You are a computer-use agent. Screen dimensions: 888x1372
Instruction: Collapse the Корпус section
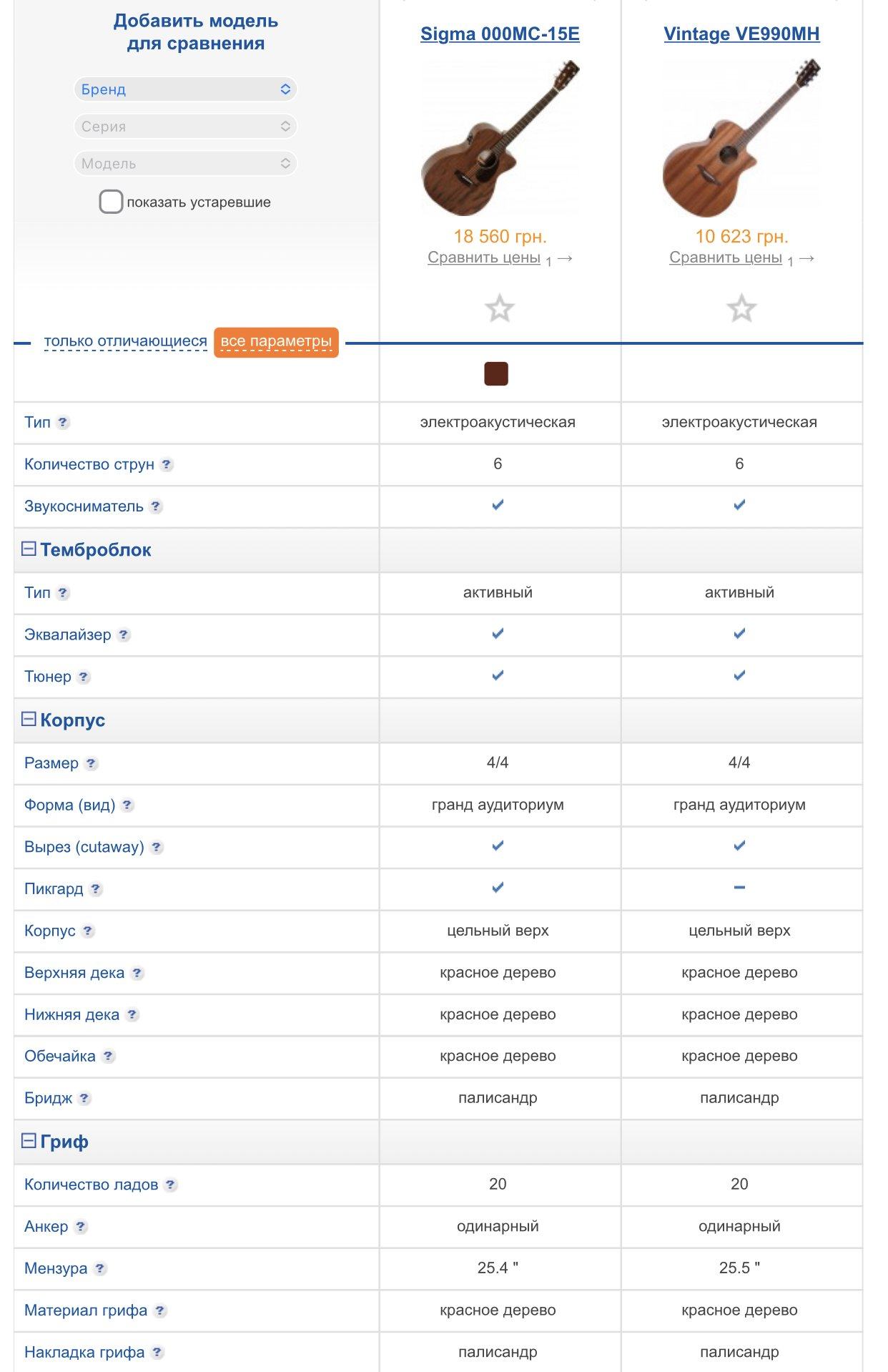(29, 720)
